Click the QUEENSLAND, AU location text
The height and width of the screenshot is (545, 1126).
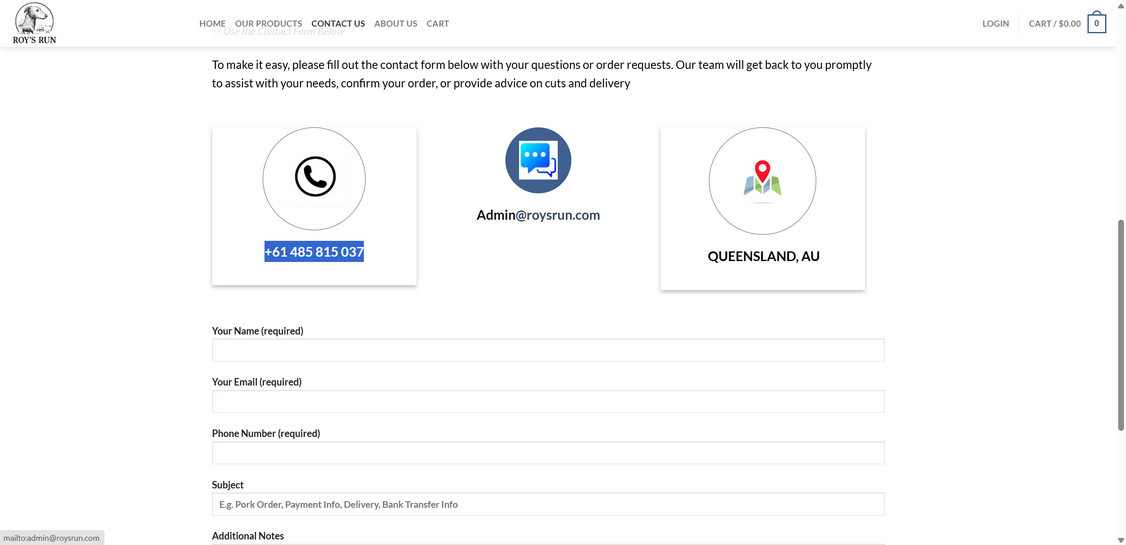pos(763,256)
